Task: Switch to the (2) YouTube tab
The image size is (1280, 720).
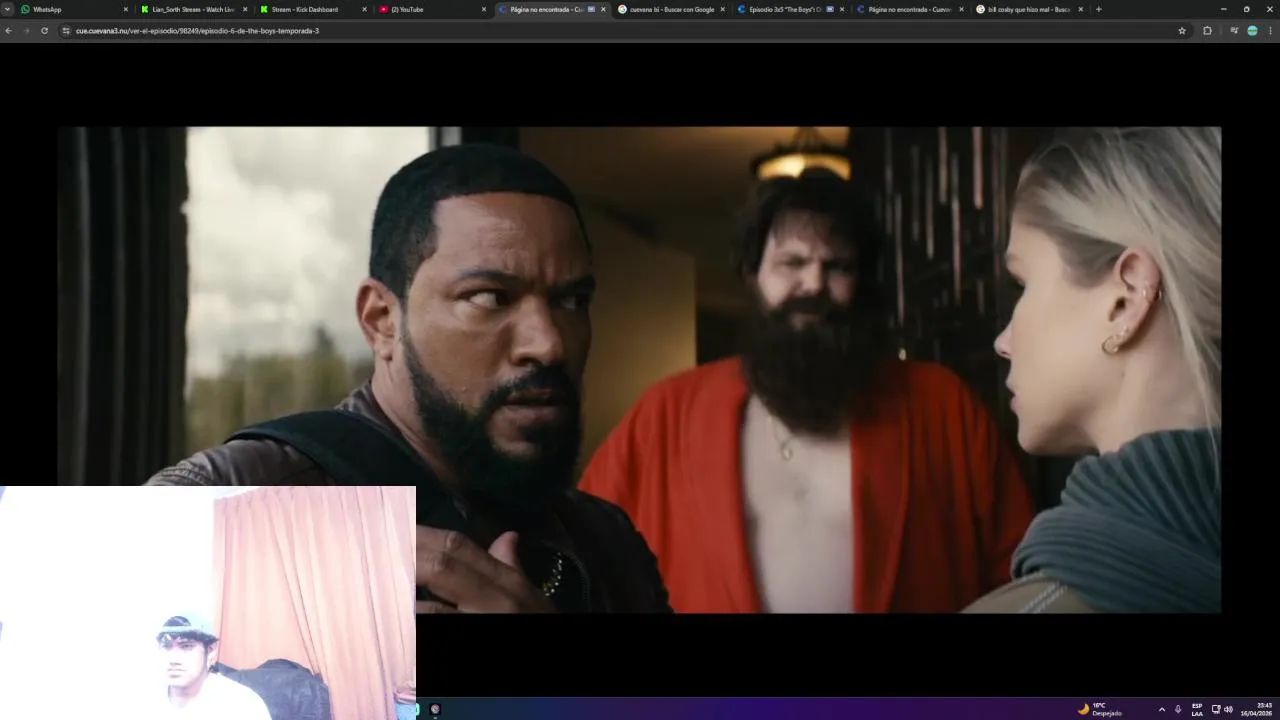Action: coord(432,9)
